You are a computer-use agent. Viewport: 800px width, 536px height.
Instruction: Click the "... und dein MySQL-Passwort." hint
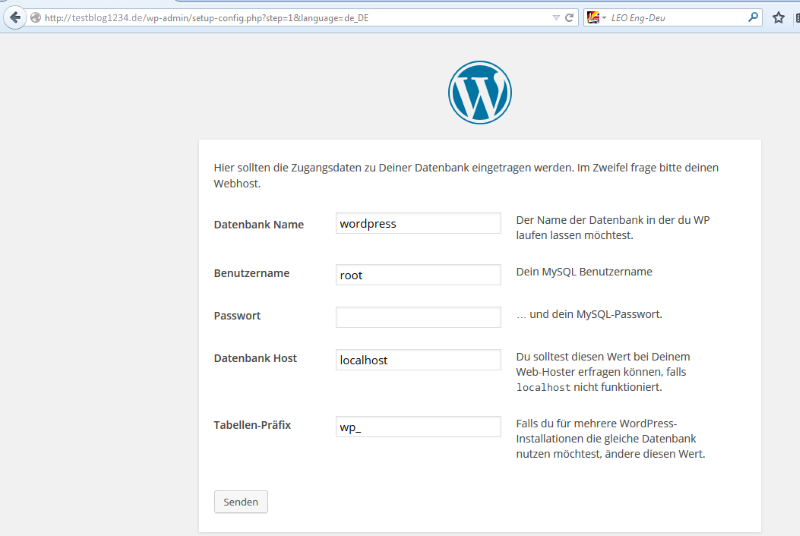589,314
